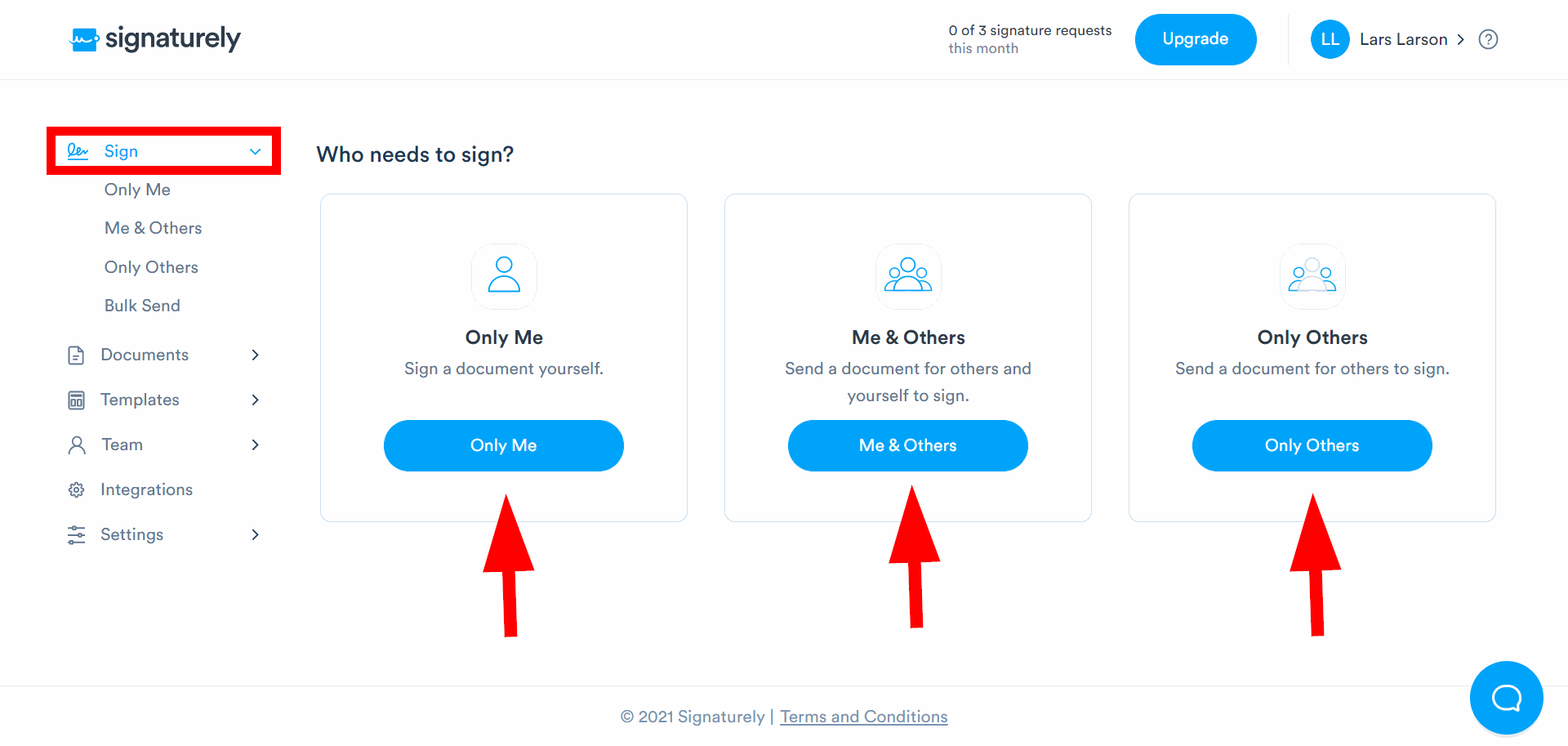
Task: Click the Settings sliders icon
Action: (x=76, y=534)
